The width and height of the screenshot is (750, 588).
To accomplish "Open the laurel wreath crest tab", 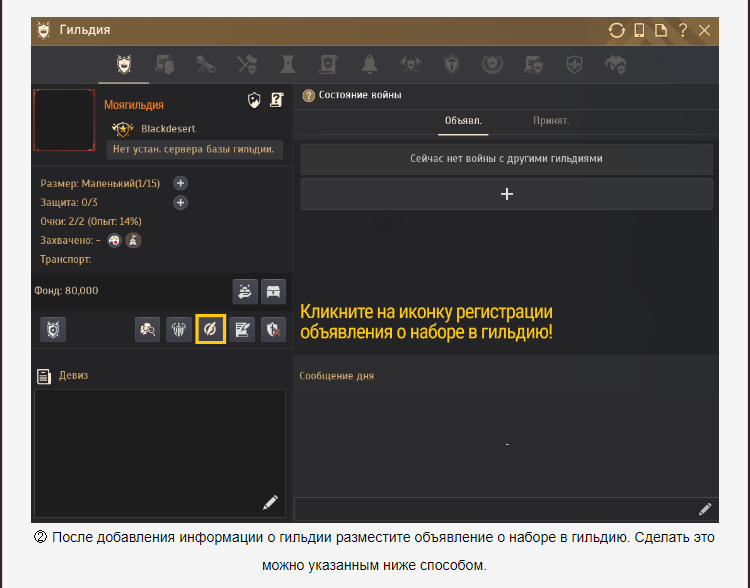I will (493, 65).
